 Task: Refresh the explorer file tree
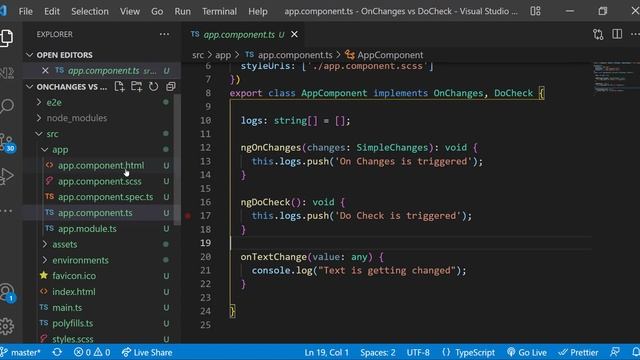[x=153, y=87]
